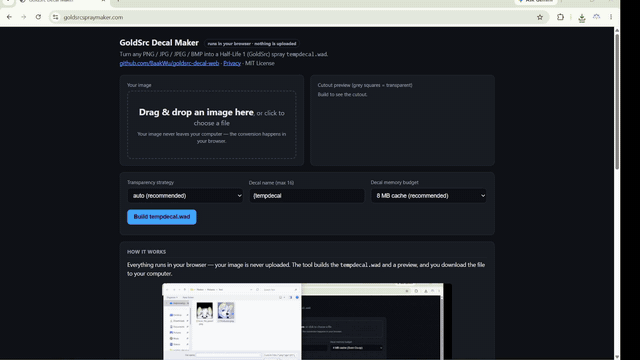Viewport: 640px width, 360px height.
Task: Click the 'Build to see the cutout.' text
Action: [342, 94]
